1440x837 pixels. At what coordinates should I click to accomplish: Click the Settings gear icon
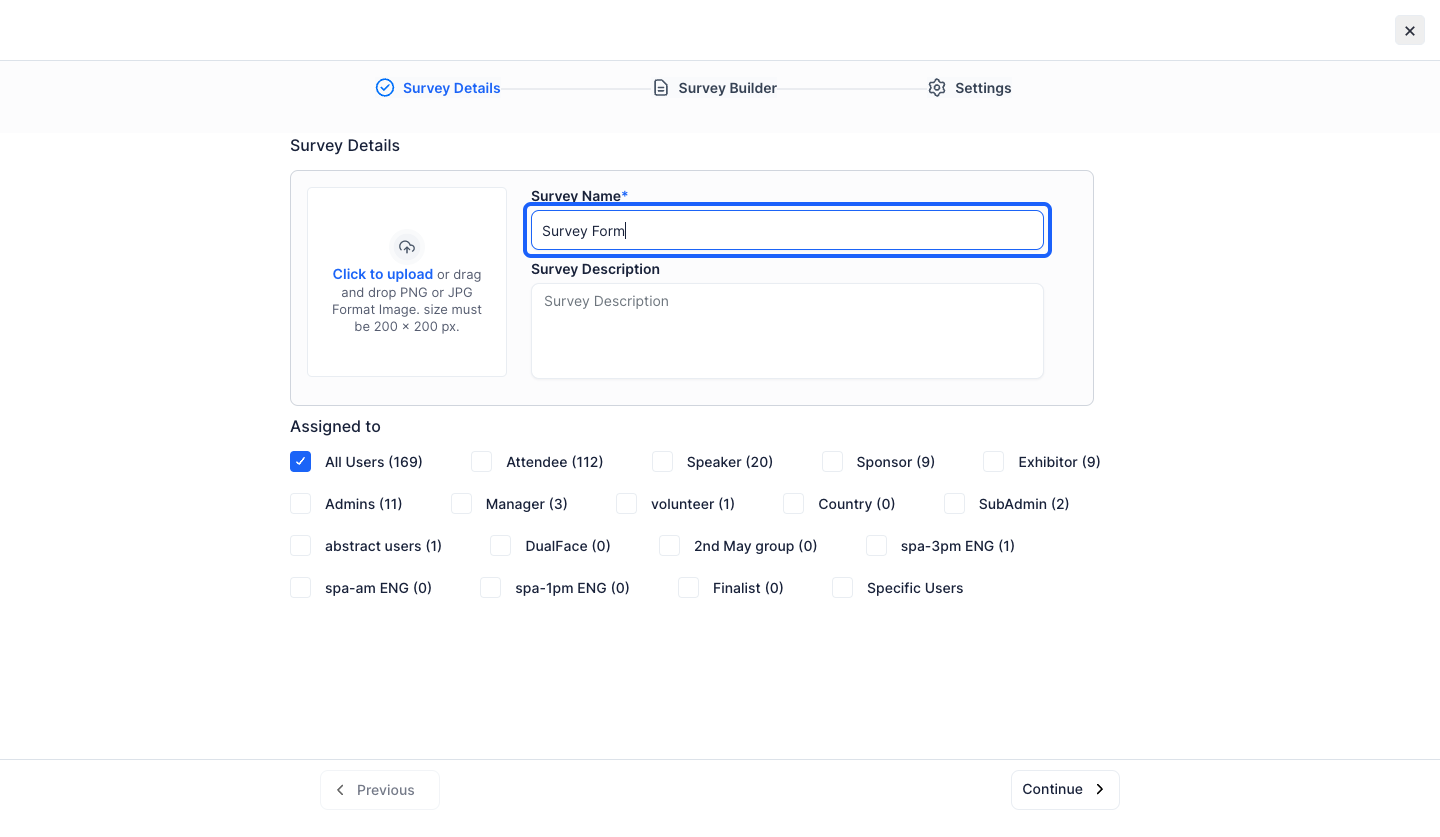(937, 88)
